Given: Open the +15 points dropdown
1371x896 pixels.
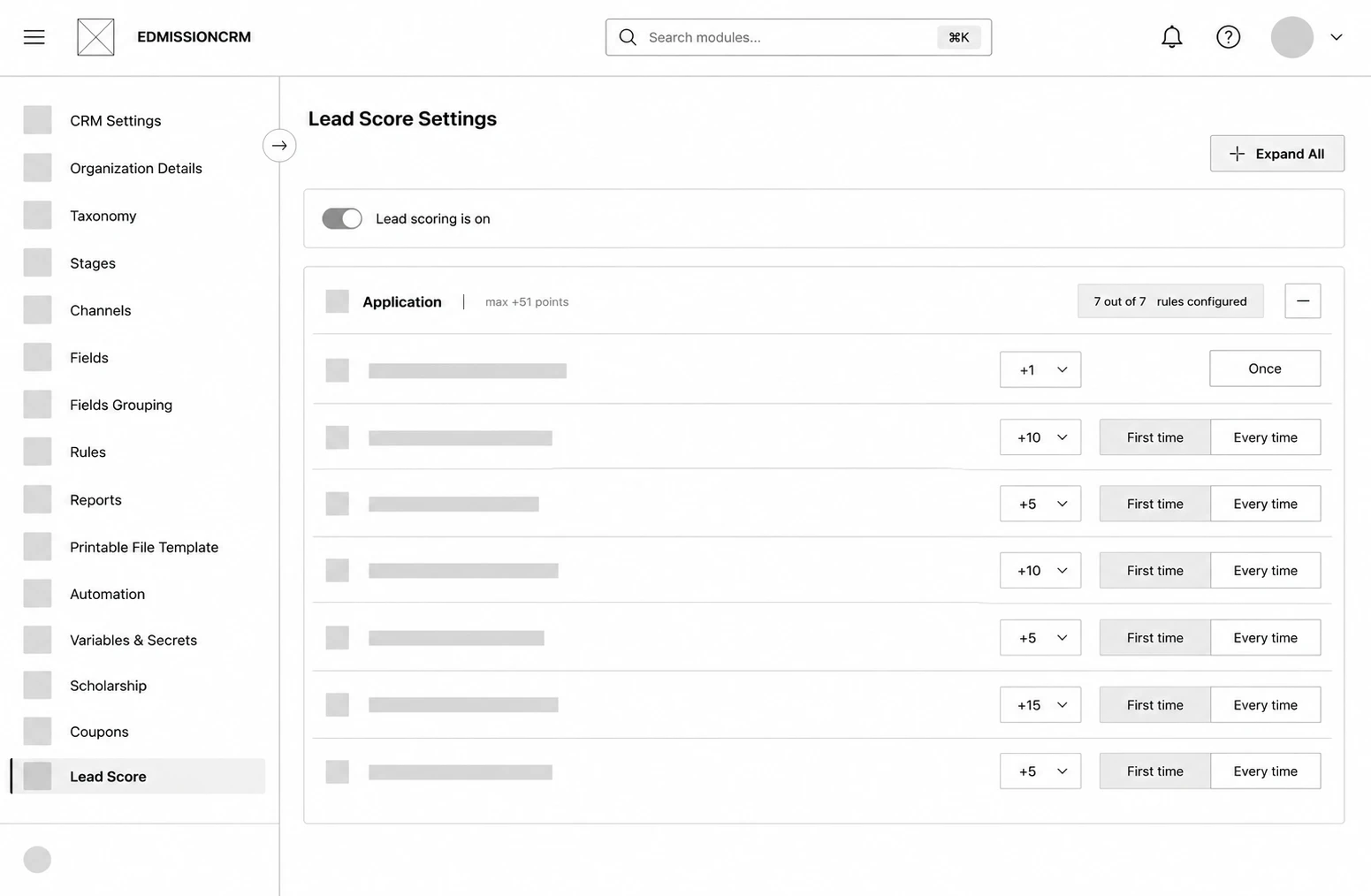Looking at the screenshot, I should point(1040,705).
